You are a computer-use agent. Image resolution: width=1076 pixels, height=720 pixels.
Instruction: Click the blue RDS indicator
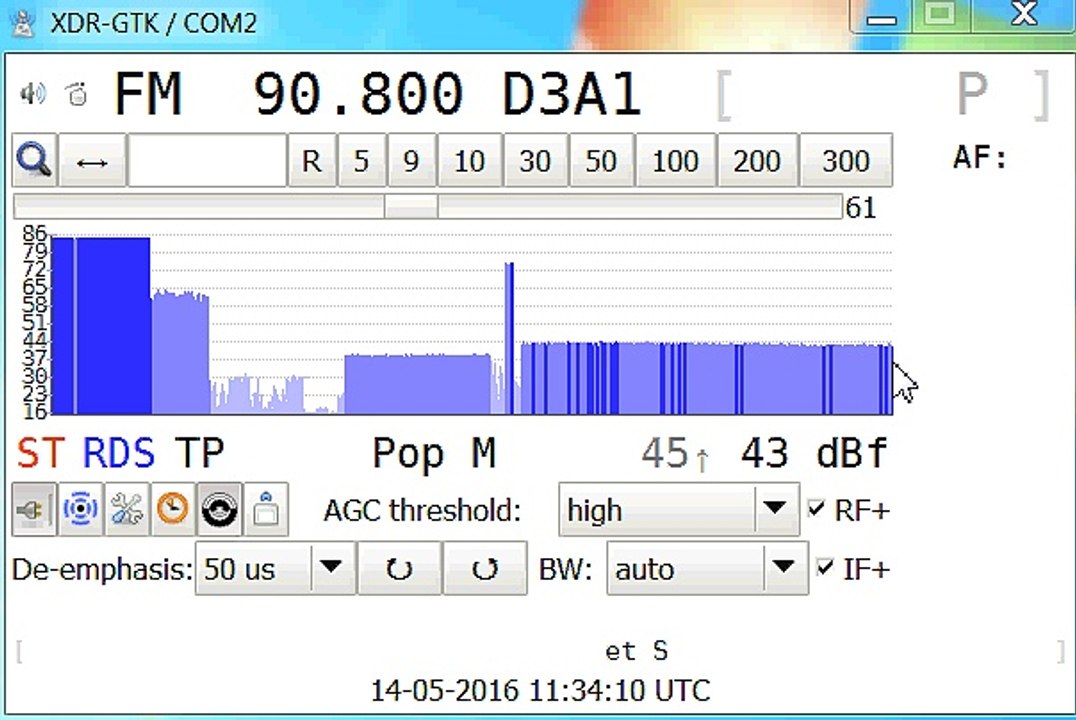[119, 453]
